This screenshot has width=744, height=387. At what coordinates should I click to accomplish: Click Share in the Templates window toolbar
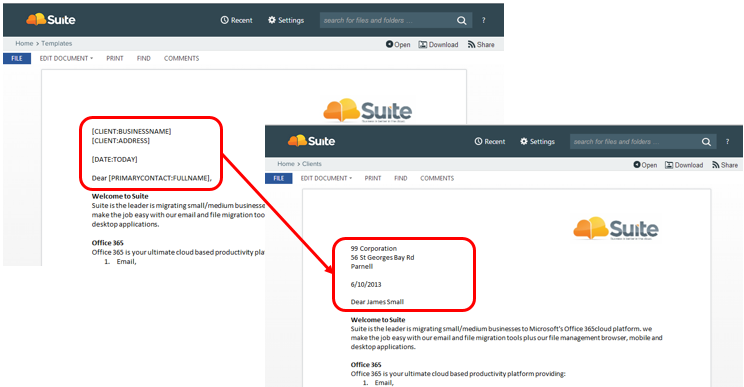click(481, 45)
